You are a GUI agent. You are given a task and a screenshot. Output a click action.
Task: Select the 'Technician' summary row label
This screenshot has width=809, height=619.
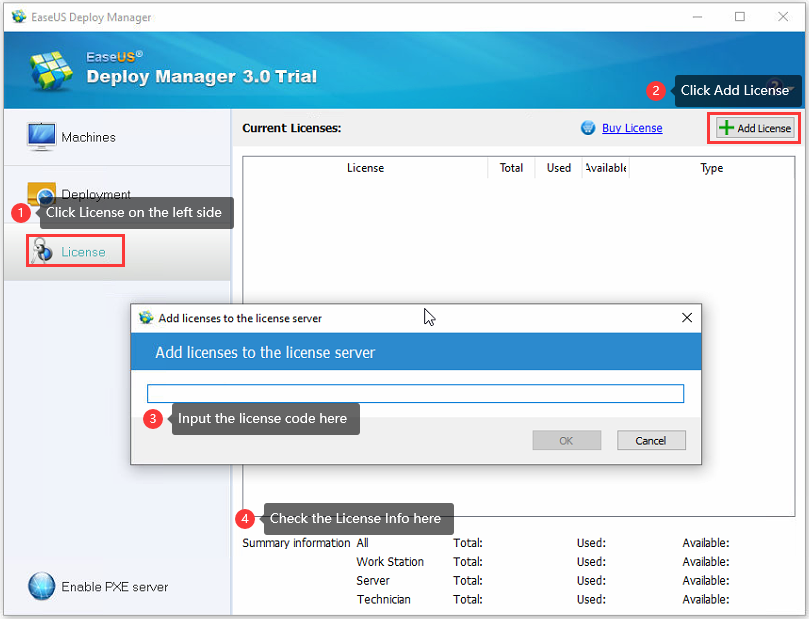[x=383, y=599]
